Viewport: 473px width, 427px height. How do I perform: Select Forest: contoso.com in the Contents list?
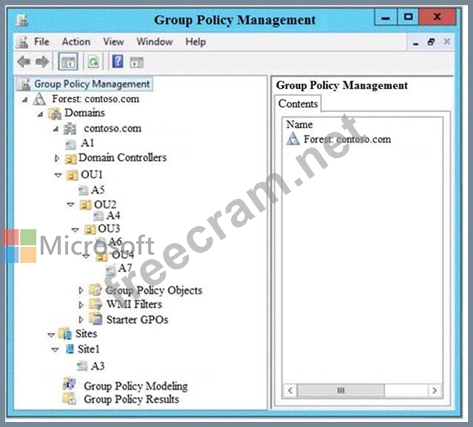pos(347,139)
